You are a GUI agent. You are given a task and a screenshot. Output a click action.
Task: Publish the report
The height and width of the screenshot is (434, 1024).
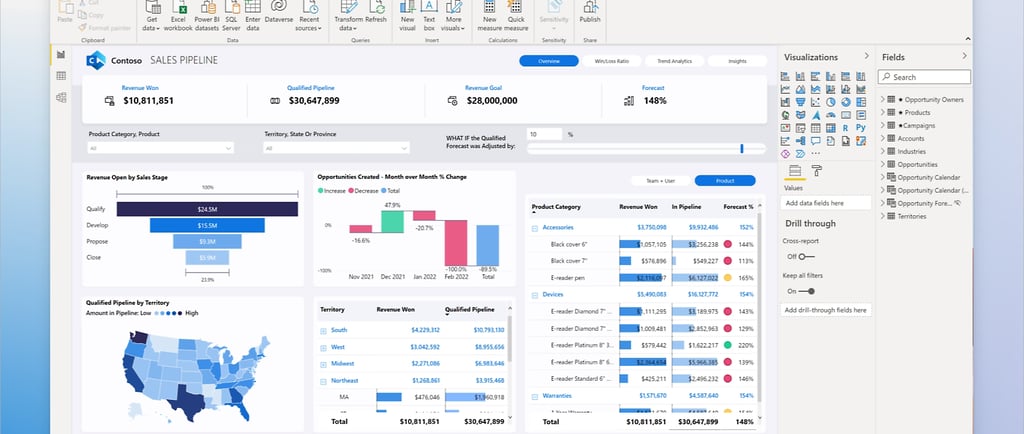pyautogui.click(x=590, y=13)
